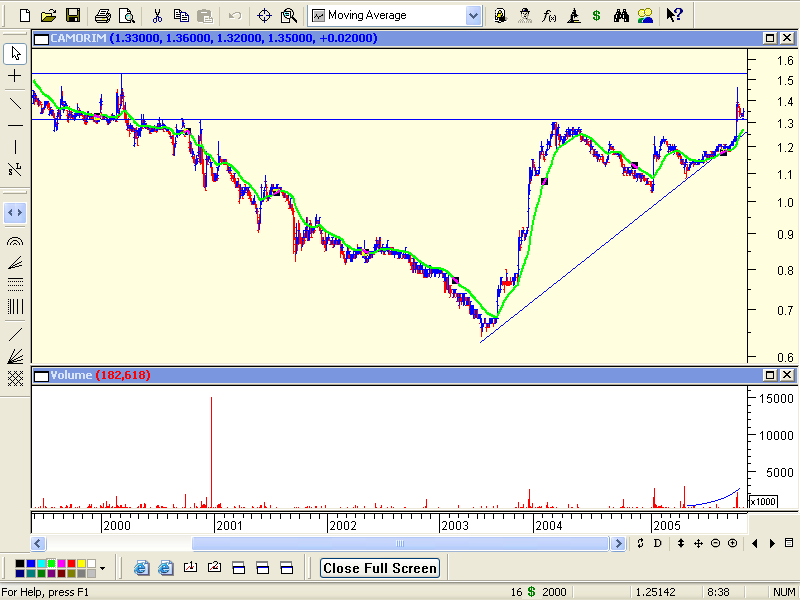Image resolution: width=800 pixels, height=600 pixels.
Task: Zoom out with the minus circle icon
Action: [715, 543]
